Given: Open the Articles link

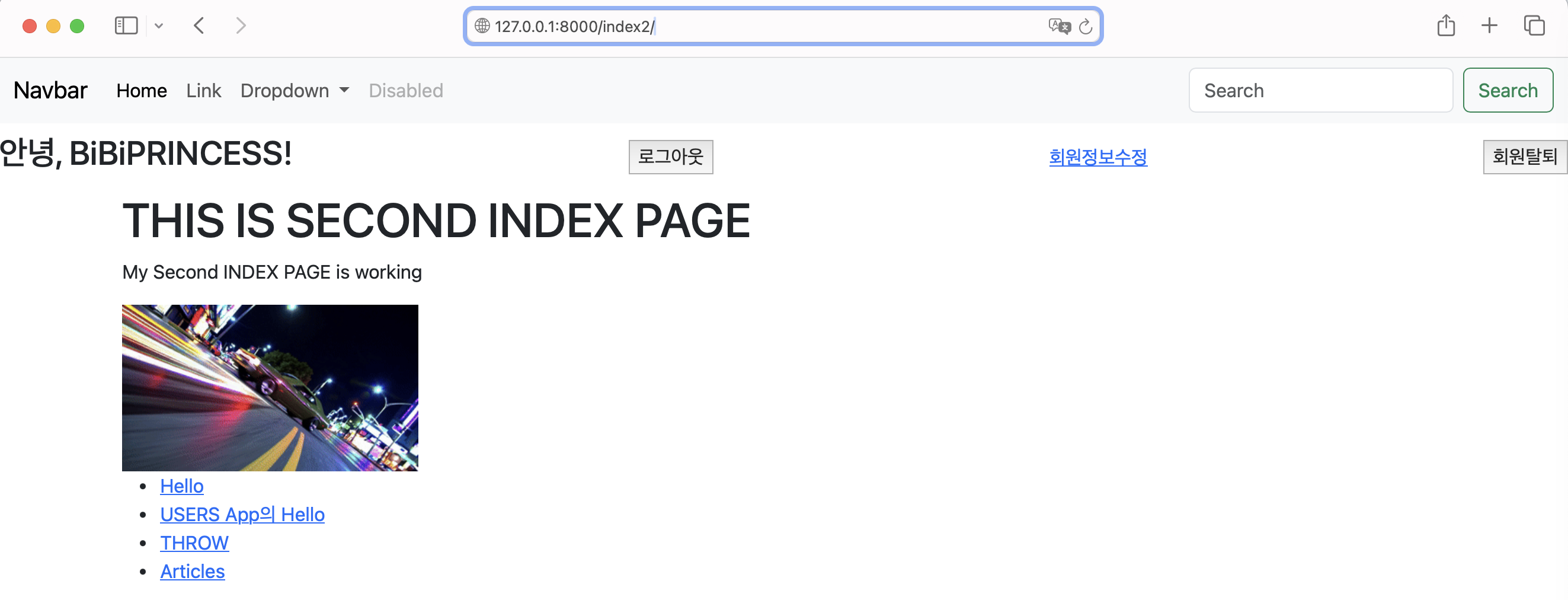Looking at the screenshot, I should tap(193, 571).
